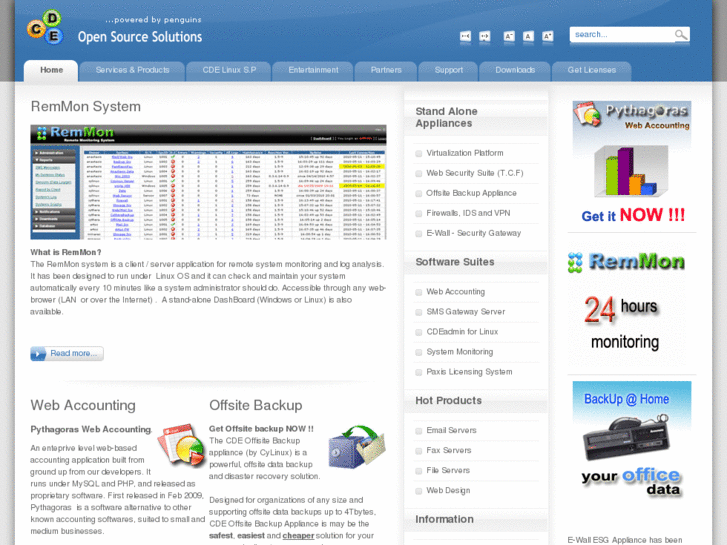Click the Offsite Backup section heading

click(x=255, y=405)
